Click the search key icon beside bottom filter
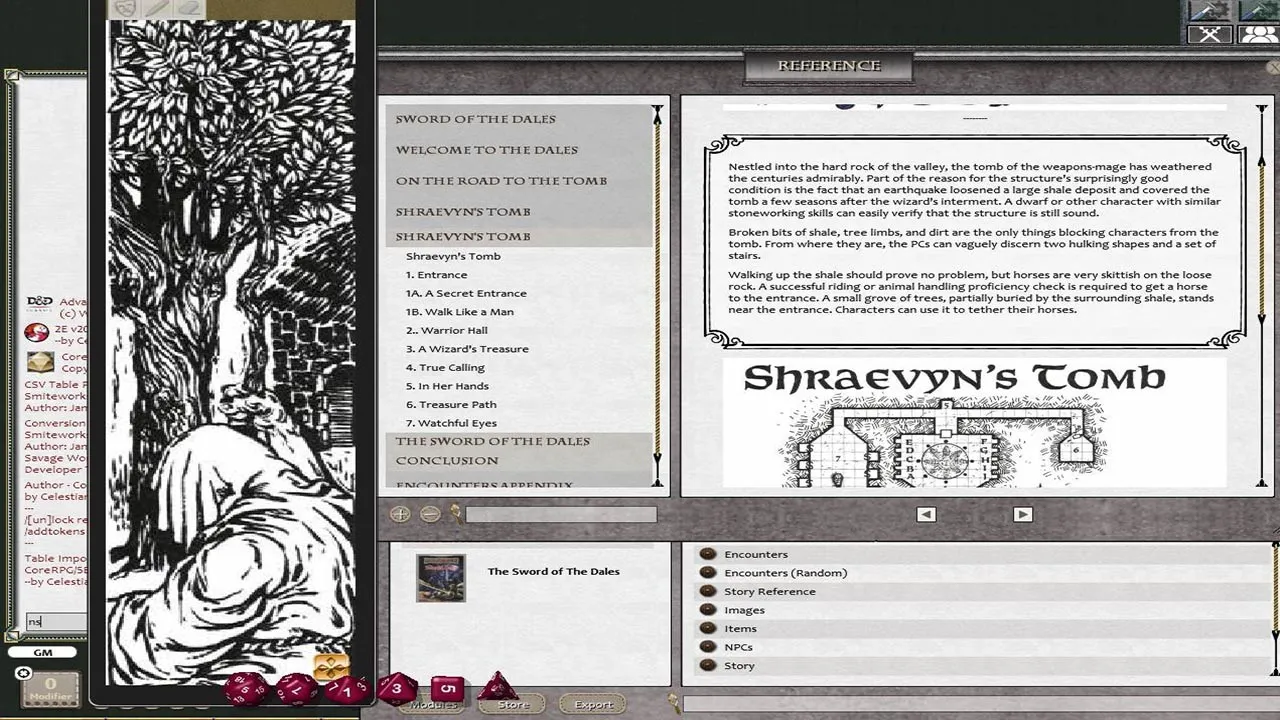The image size is (1280, 720). click(675, 704)
